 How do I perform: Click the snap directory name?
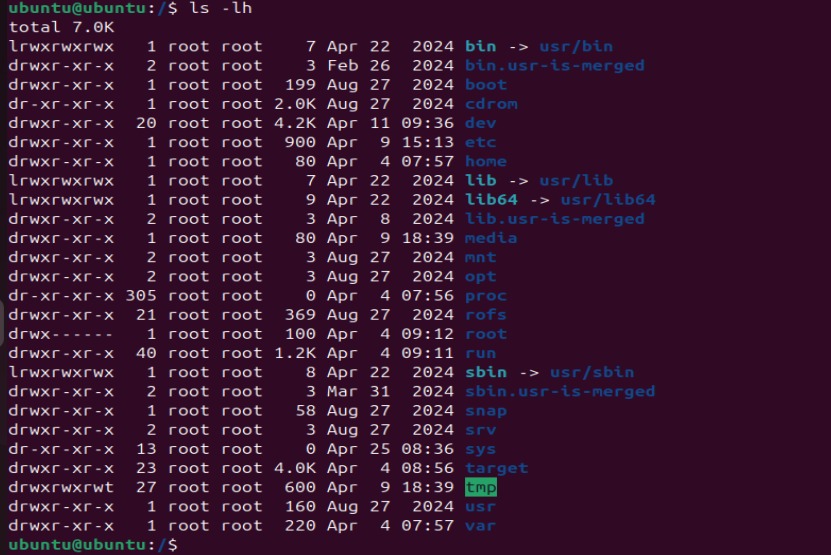[x=486, y=411]
